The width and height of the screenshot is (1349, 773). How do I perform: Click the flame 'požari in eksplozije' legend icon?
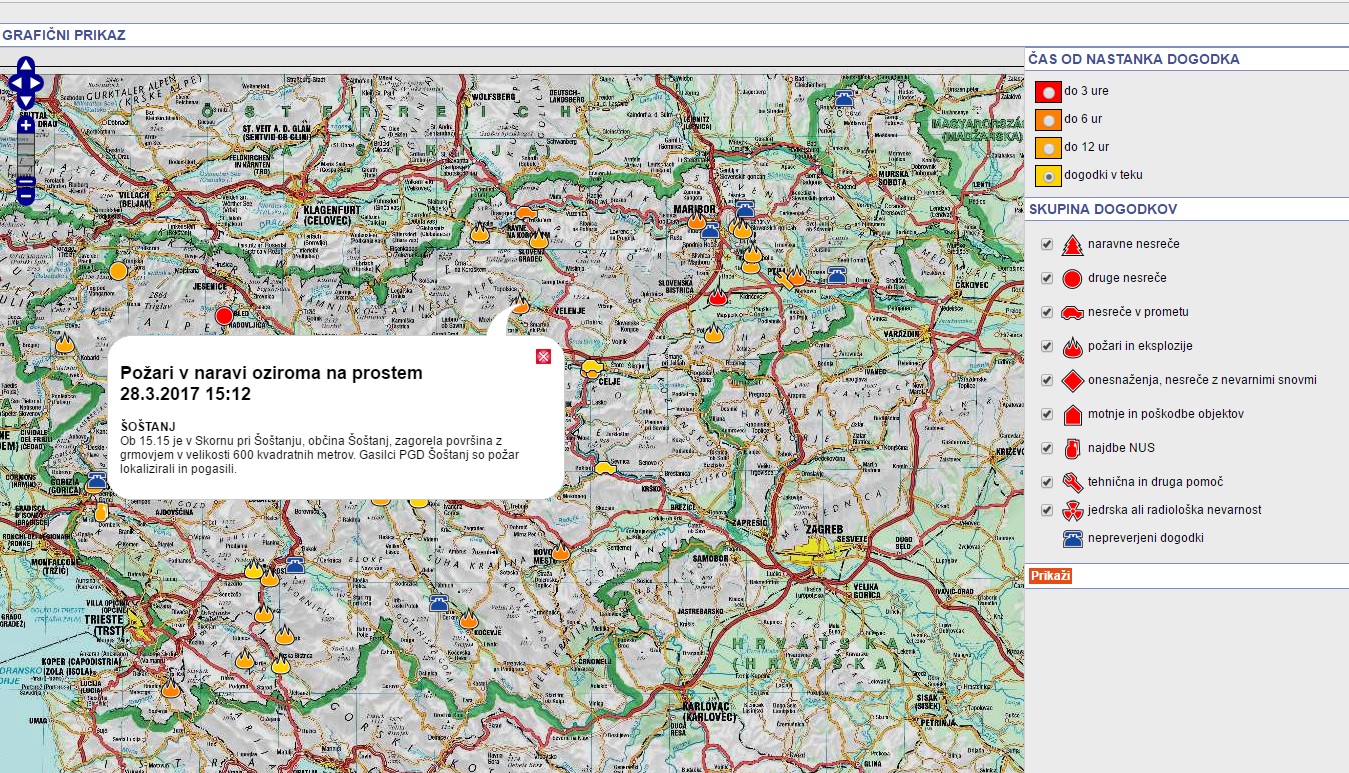[x=1073, y=346]
